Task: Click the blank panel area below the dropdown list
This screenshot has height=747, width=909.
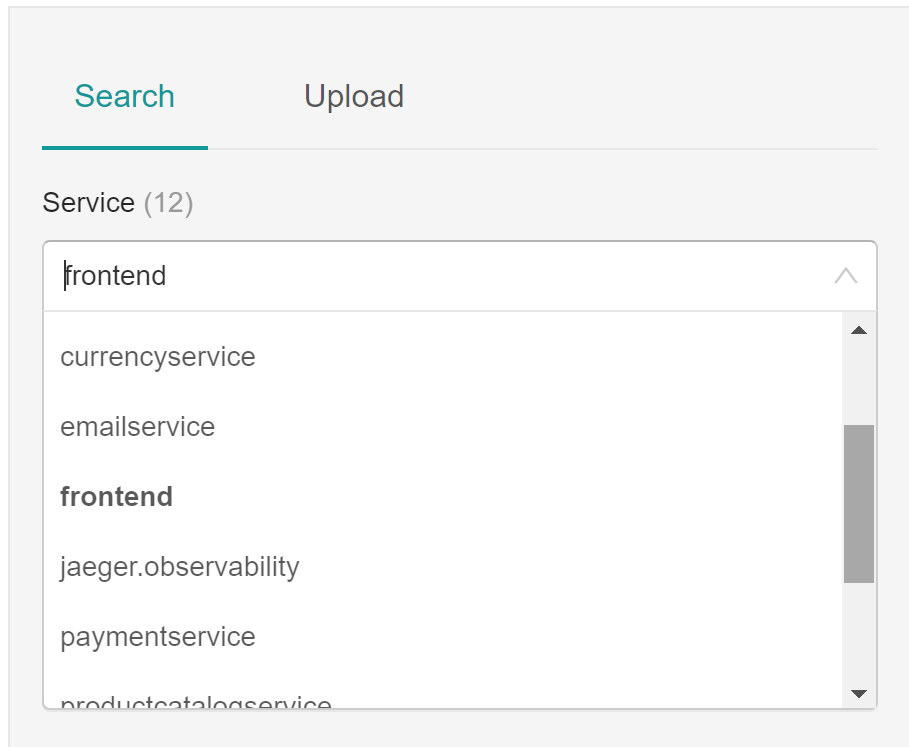Action: click(x=460, y=728)
